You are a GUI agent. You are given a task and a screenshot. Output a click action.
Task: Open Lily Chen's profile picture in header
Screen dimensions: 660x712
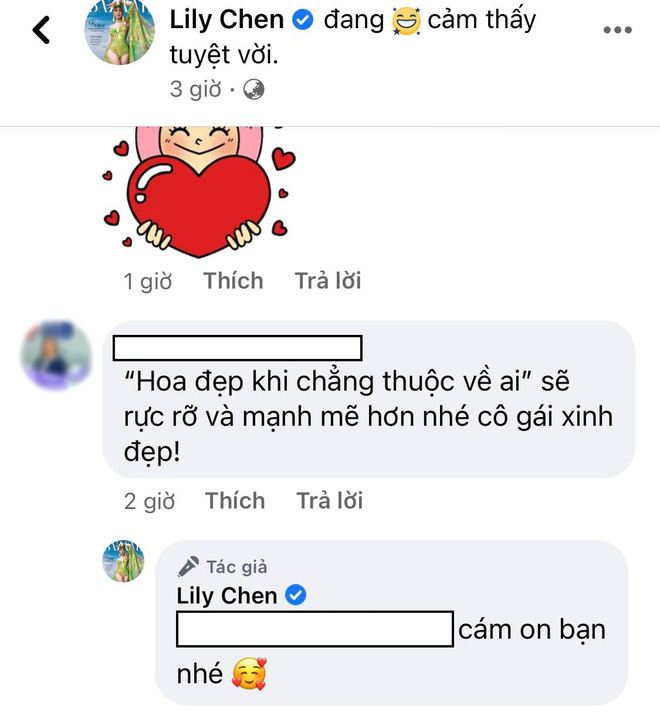119,31
